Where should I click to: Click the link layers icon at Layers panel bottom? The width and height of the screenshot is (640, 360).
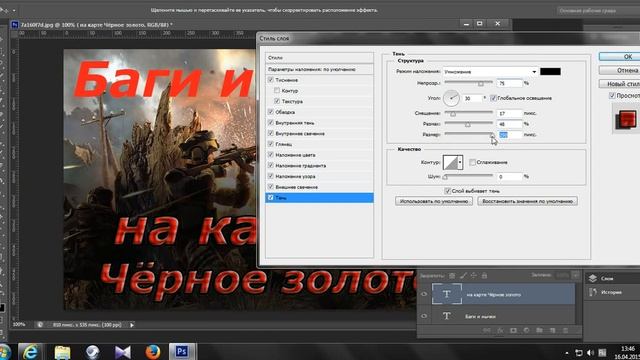click(x=487, y=330)
